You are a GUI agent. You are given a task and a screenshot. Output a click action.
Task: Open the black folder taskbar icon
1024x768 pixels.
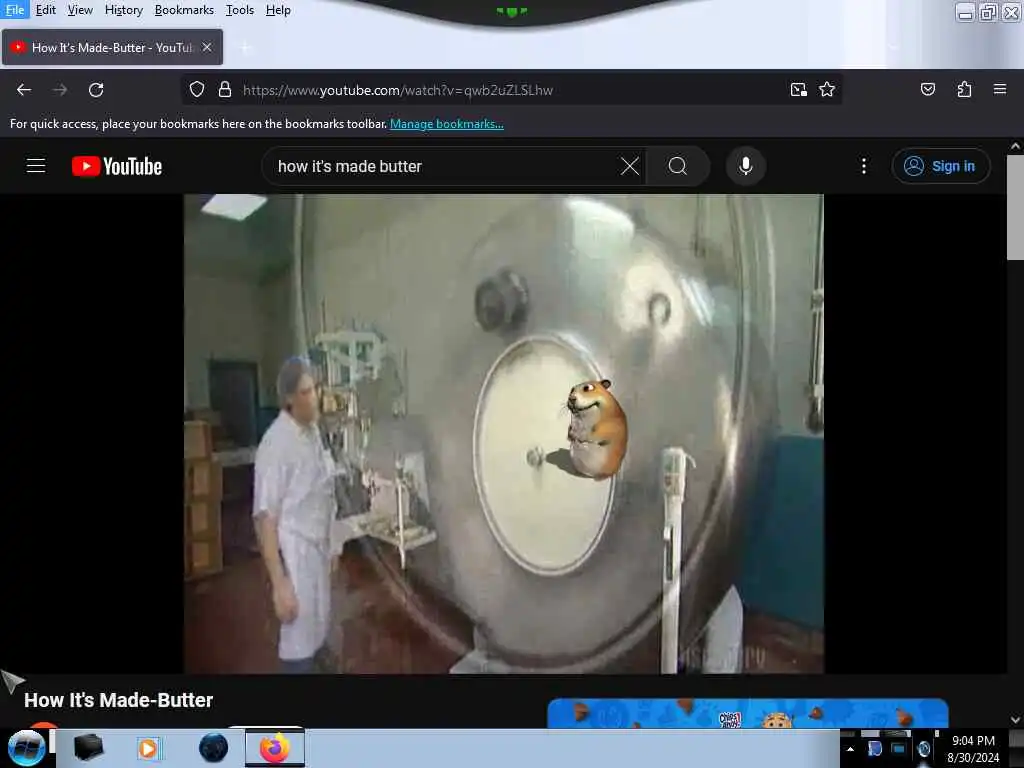[88, 748]
